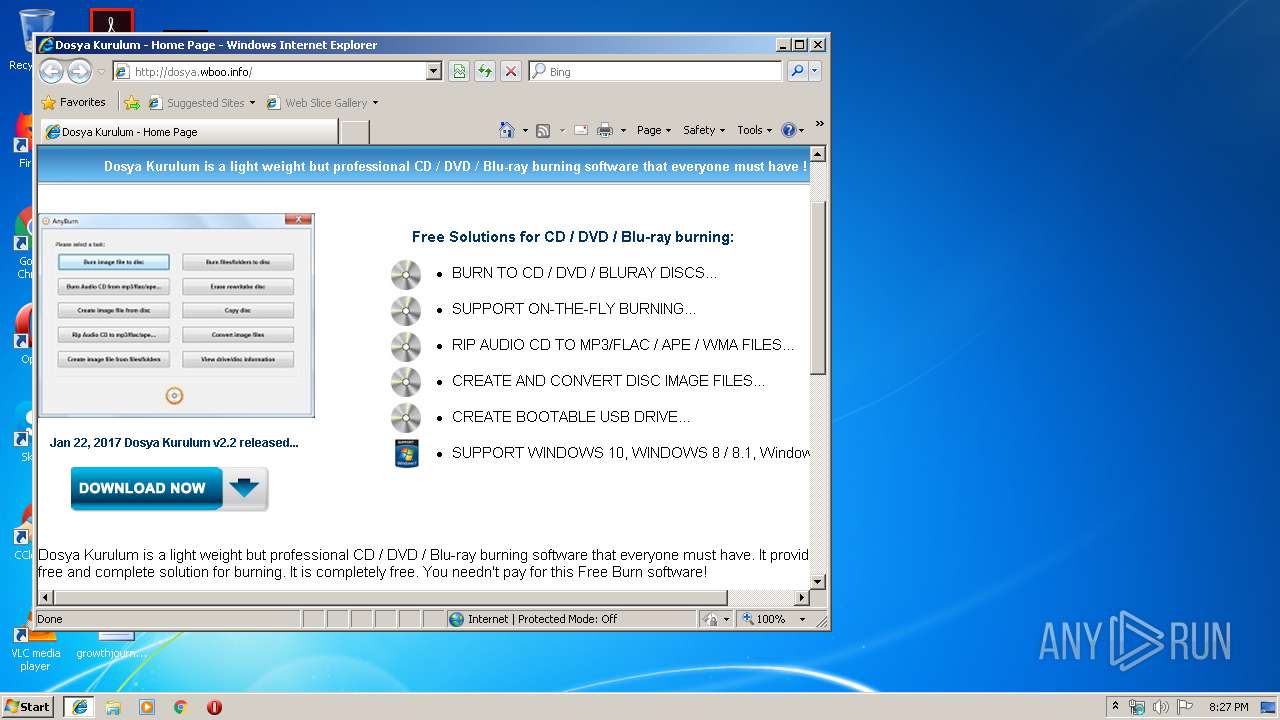Show hidden tray icons arrow
This screenshot has height=720, width=1280.
(x=1115, y=706)
